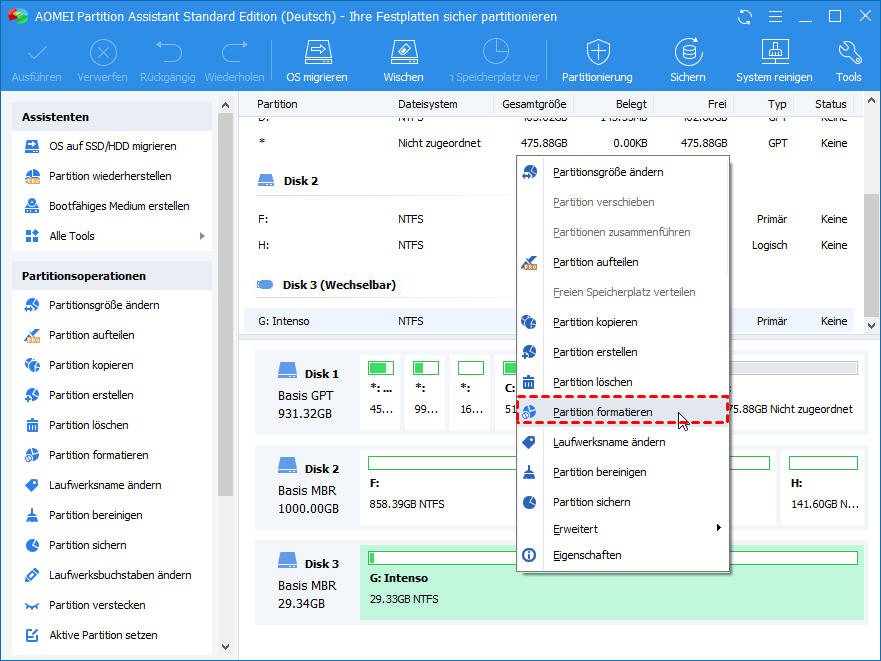This screenshot has width=881, height=661.
Task: Expand the Alle Tools submenu arrow
Action: pyautogui.click(x=202, y=236)
